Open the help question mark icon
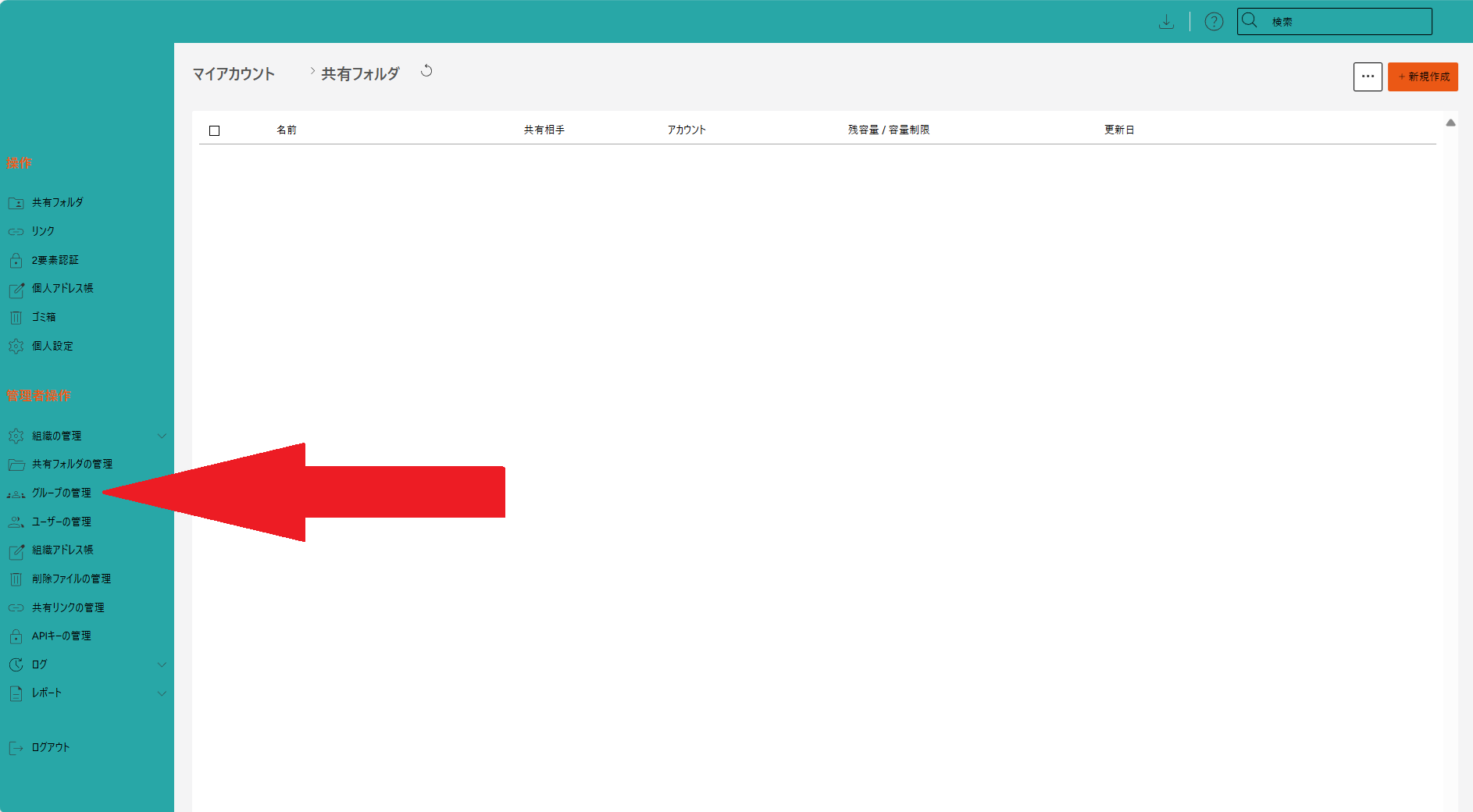The image size is (1473, 812). click(1214, 22)
